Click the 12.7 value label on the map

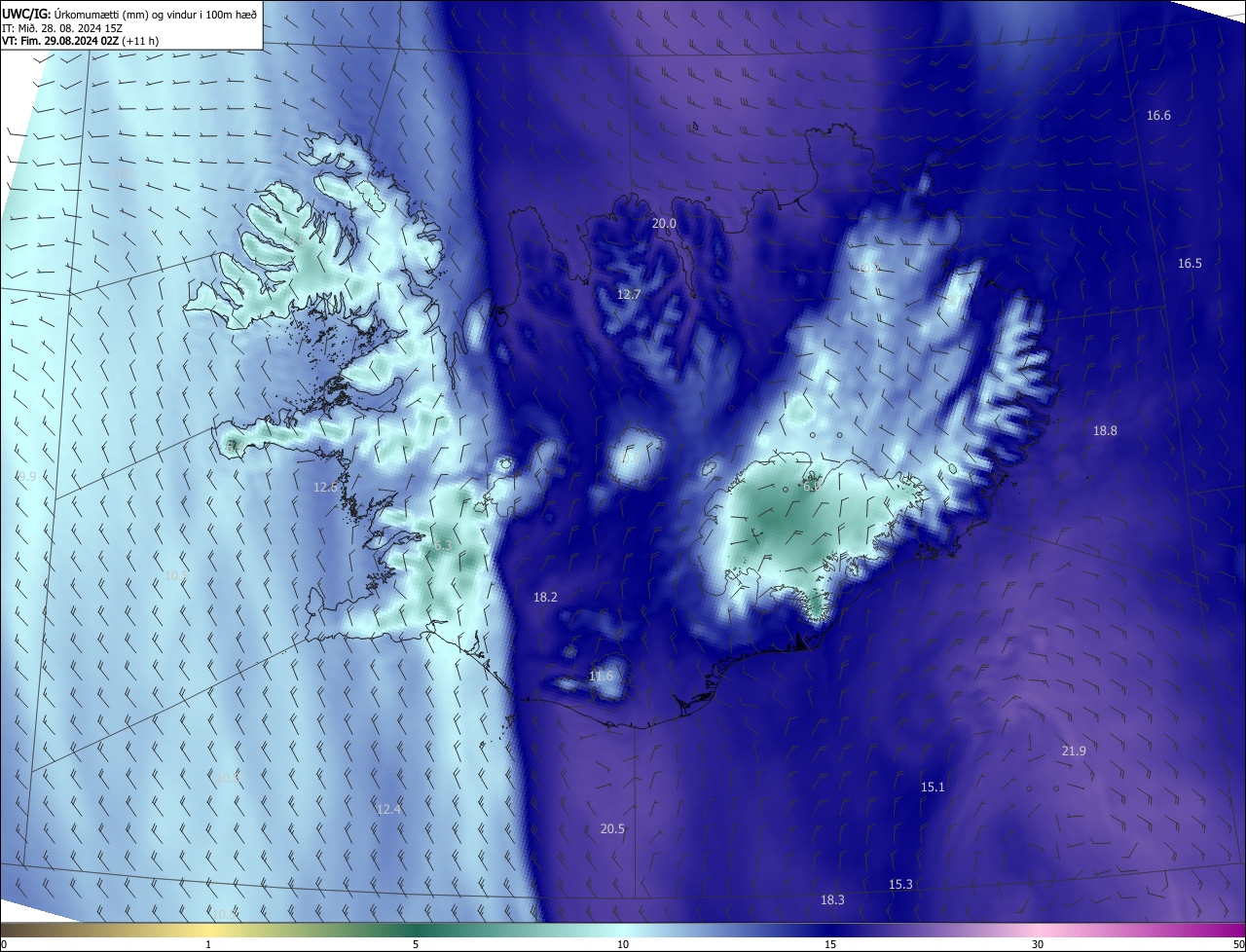click(x=629, y=295)
